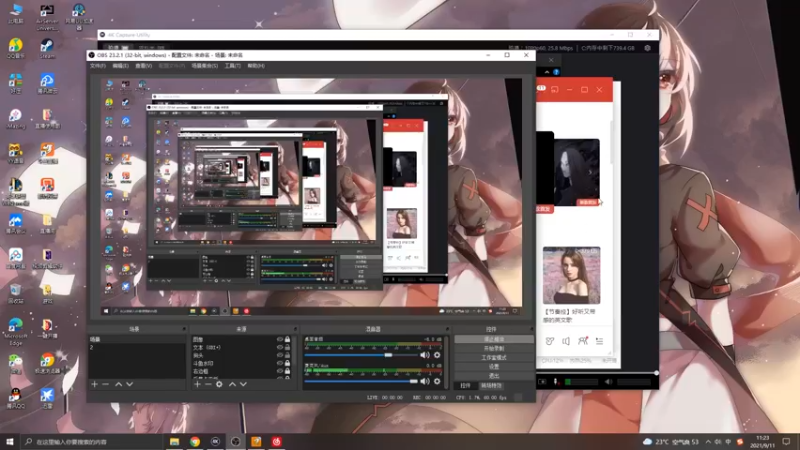This screenshot has height=450, width=800.
Task: Click 开始录制 start recording button
Action: point(494,348)
